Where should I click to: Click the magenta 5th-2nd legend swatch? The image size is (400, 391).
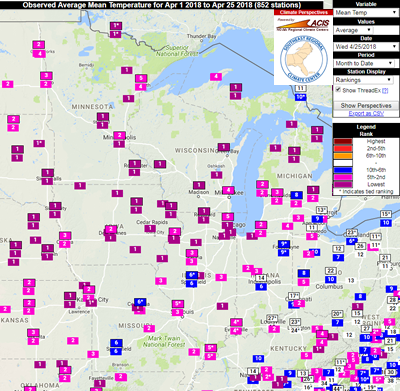[x=343, y=177]
